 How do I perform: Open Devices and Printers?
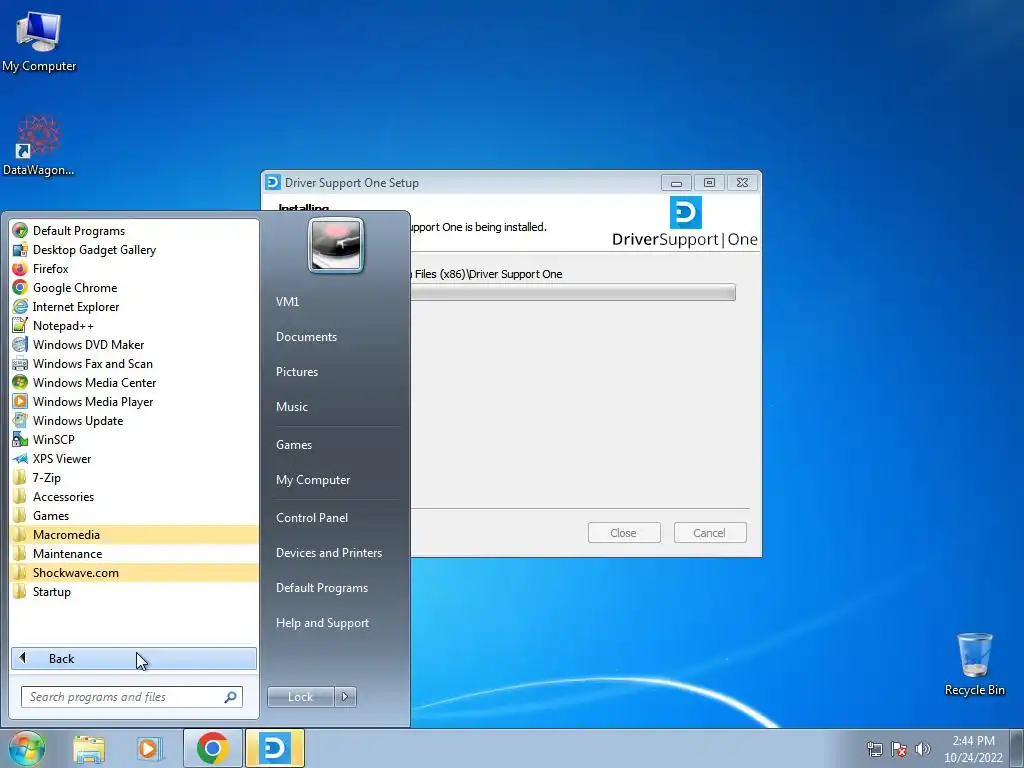coord(328,552)
